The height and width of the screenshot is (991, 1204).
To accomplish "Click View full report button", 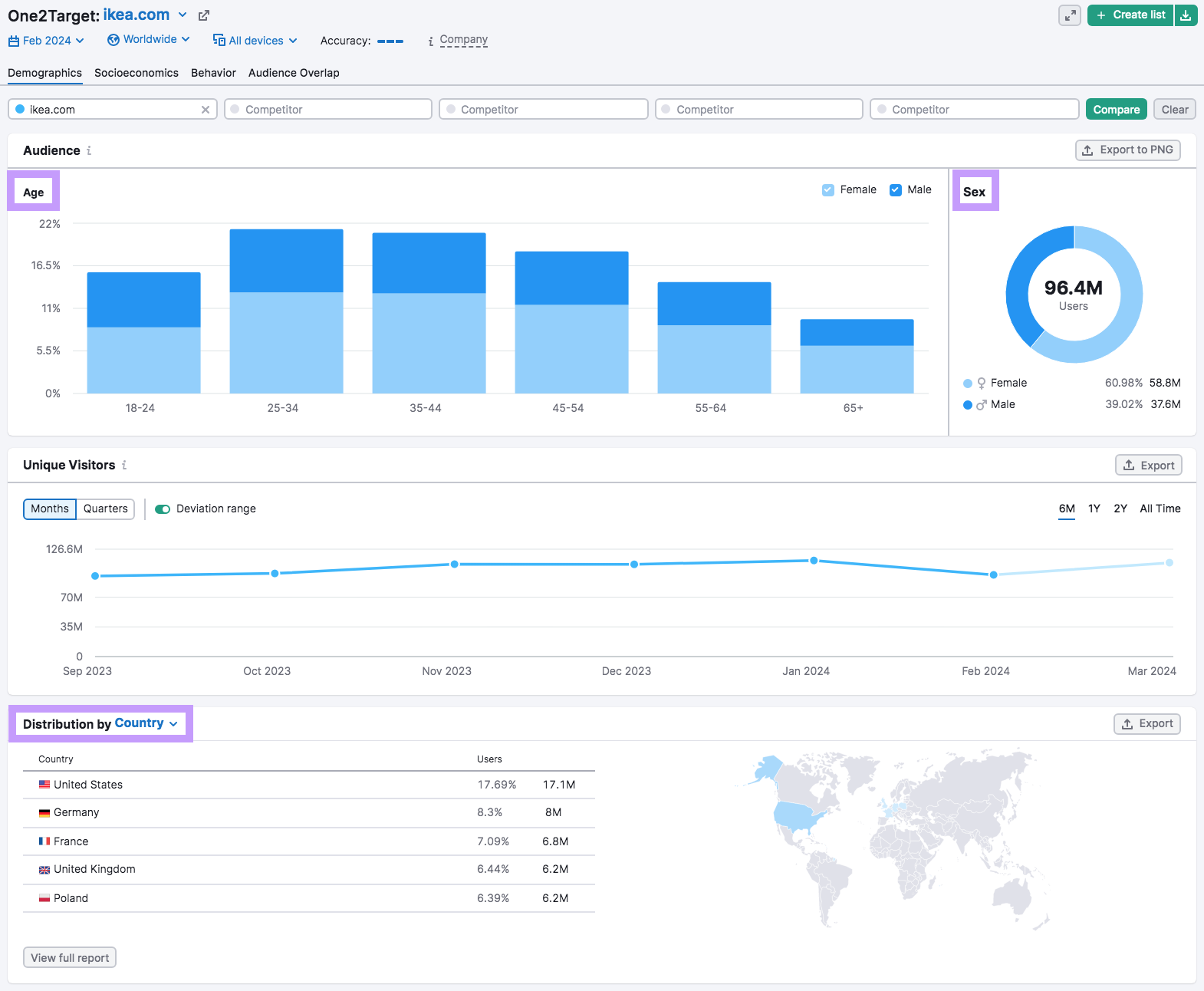I will (70, 958).
